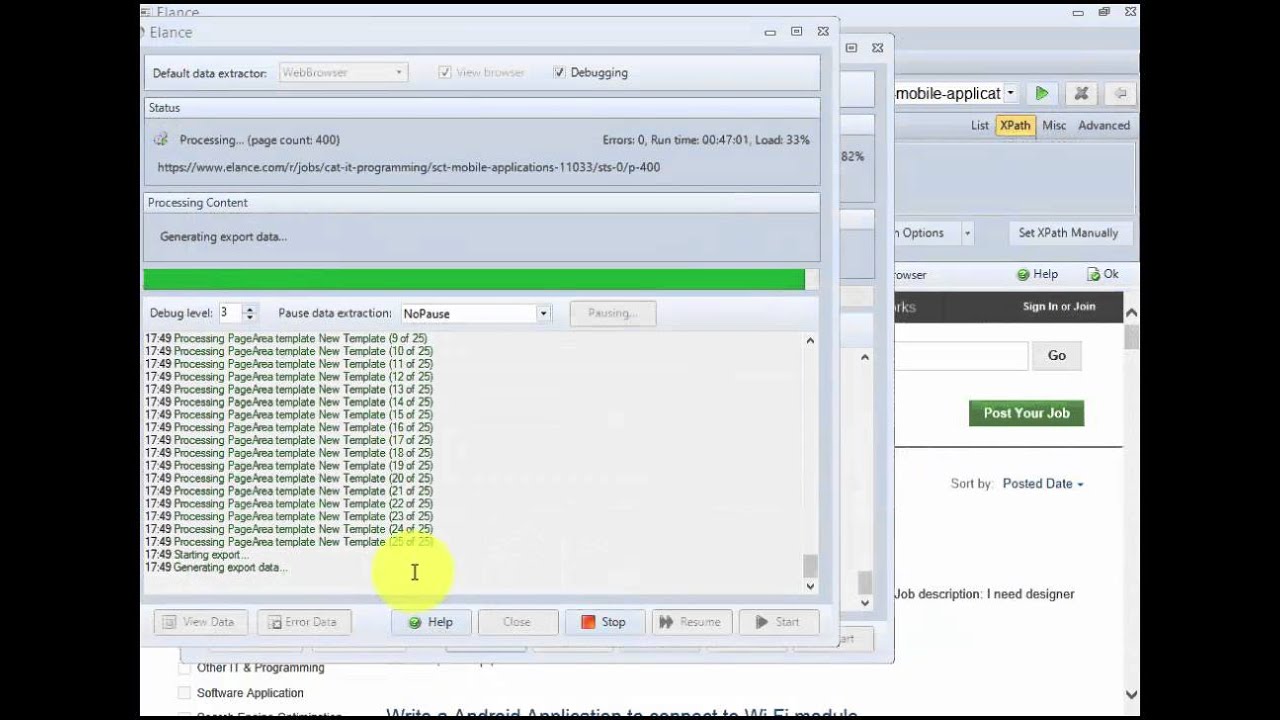Expand the URL dropdown in the background window
The image size is (1280, 720).
[1010, 93]
